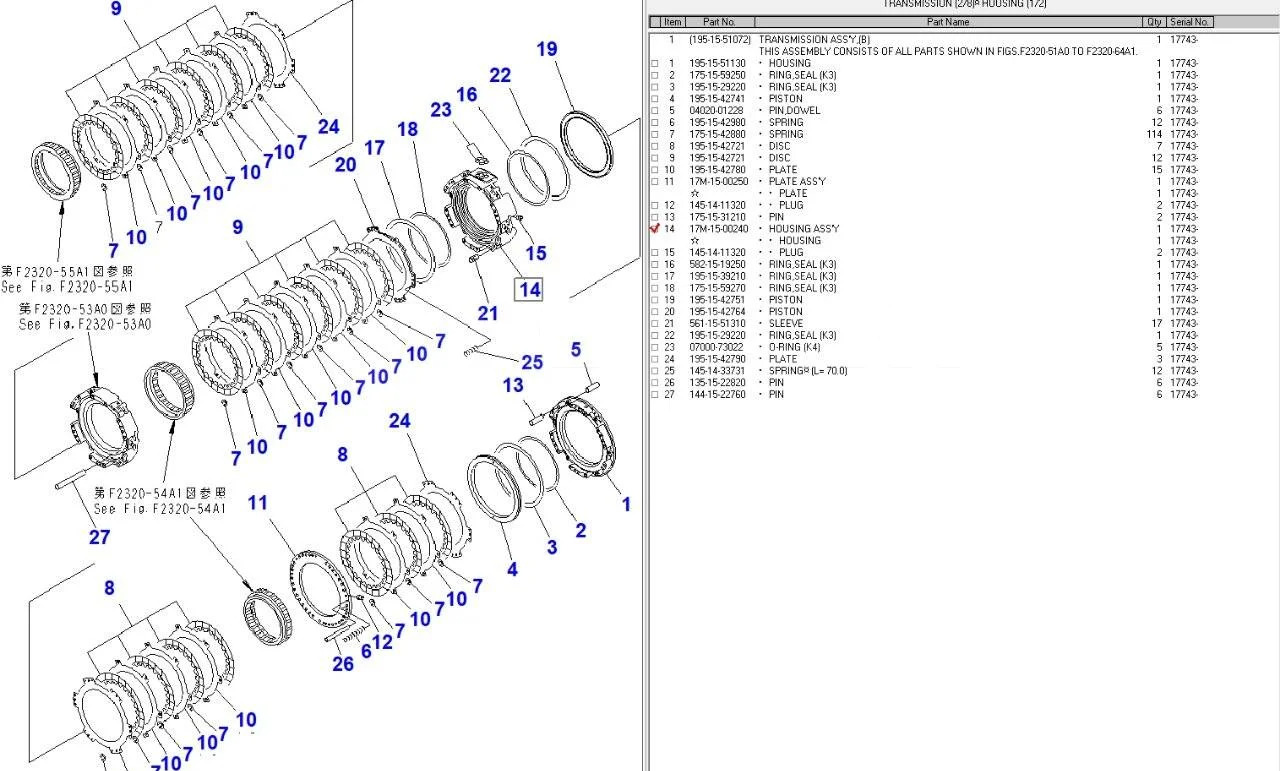Select the SPRING (L= 70.0) part name
Image resolution: width=1280 pixels, height=771 pixels.
click(807, 371)
